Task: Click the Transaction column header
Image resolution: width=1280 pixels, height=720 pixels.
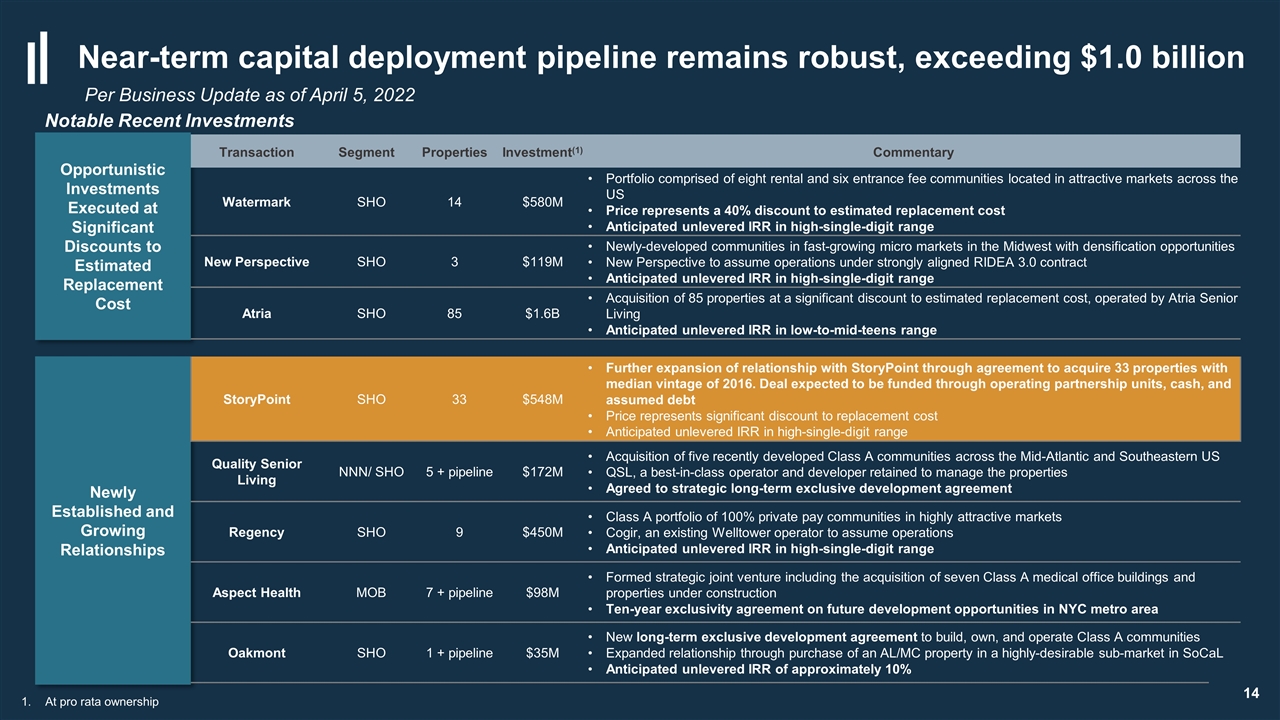Action: (257, 152)
